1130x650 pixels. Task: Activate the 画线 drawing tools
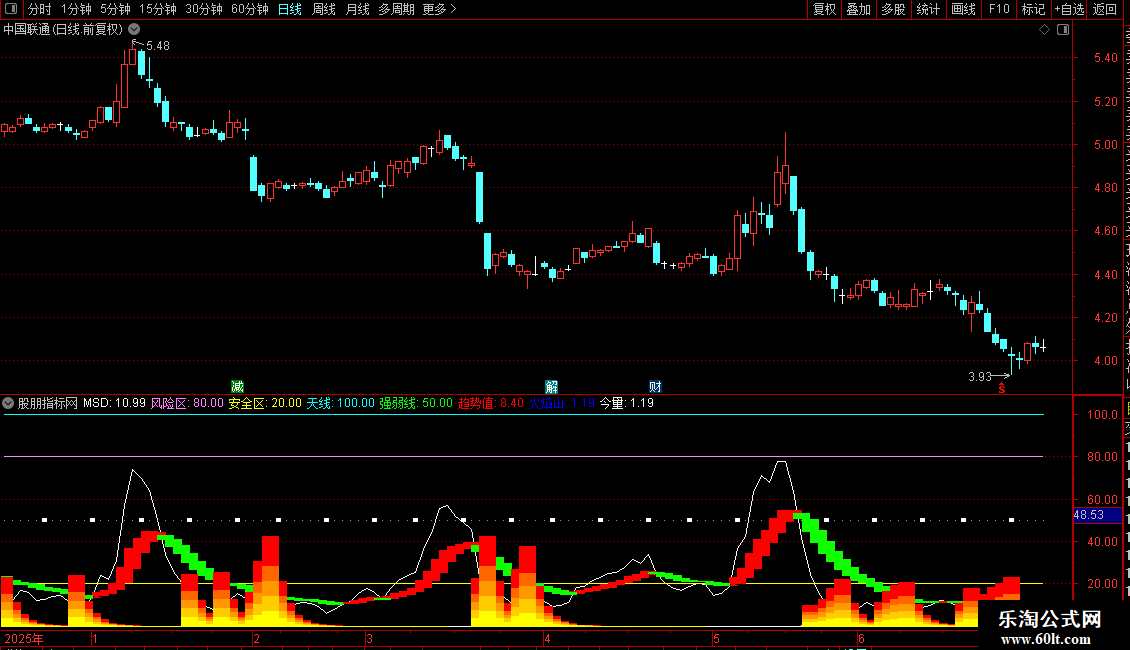963,9
